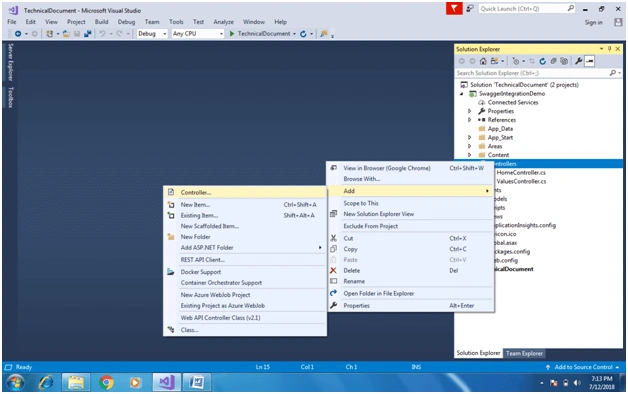Open File Explorer from the taskbar
This screenshot has width=628, height=394.
point(76,383)
